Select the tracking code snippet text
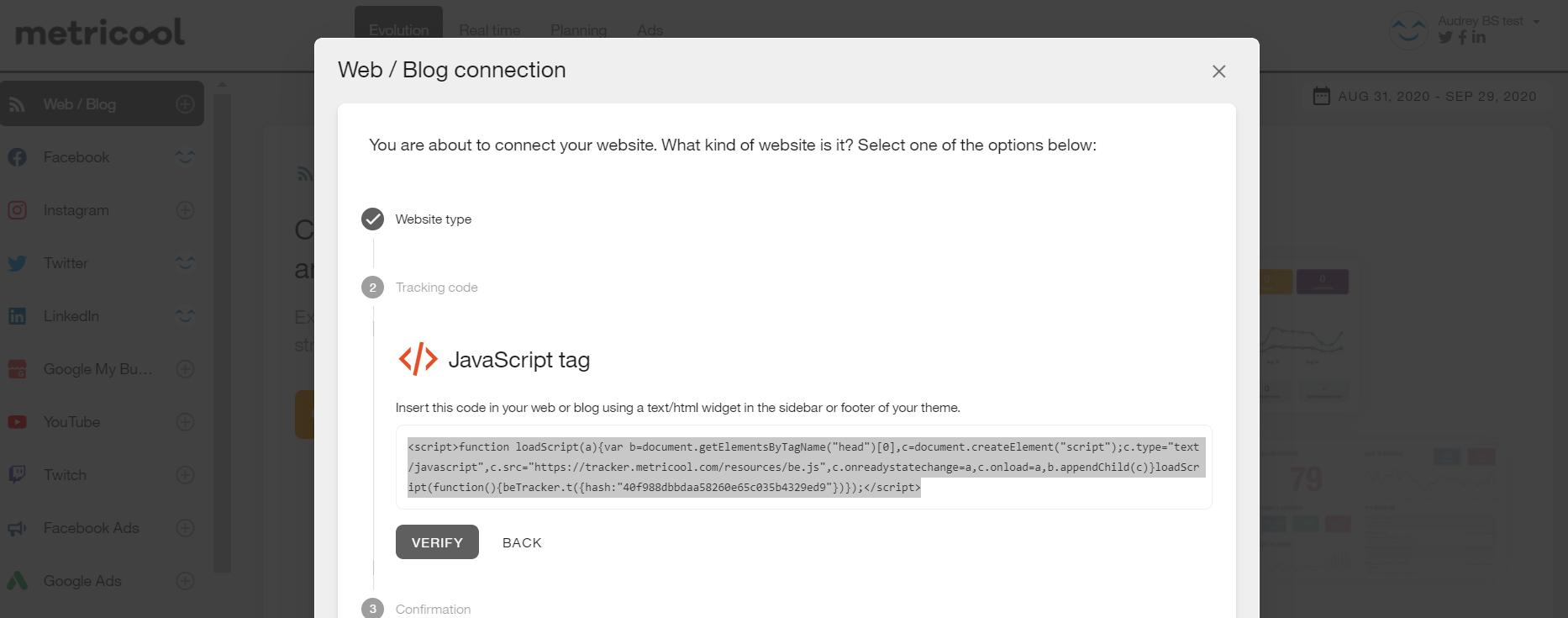Viewport: 1568px width, 618px height. point(803,467)
